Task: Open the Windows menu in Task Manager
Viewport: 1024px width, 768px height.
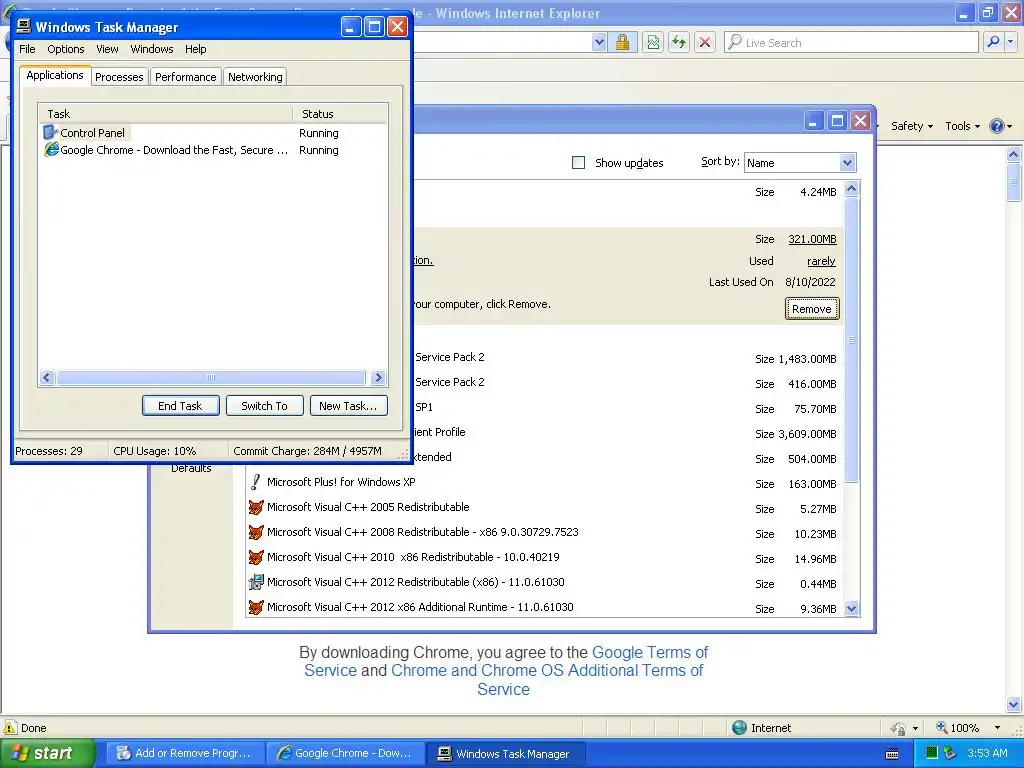Action: 152,49
